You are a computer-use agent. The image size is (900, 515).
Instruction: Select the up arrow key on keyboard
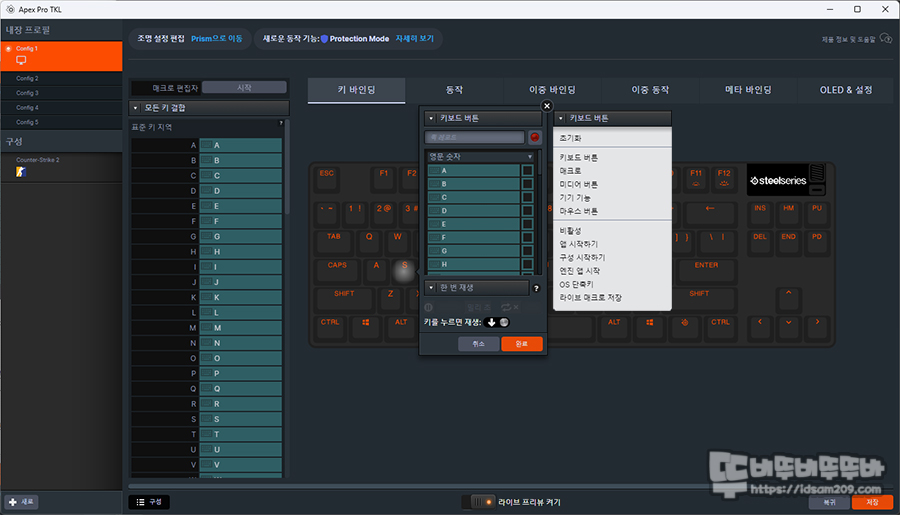[x=789, y=299]
